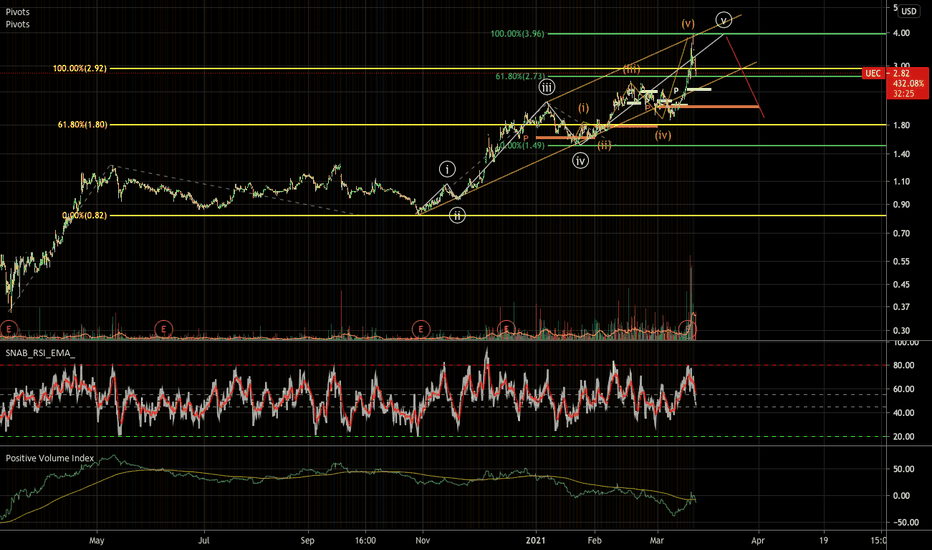Click the 80.00 RSI scale value

point(903,365)
